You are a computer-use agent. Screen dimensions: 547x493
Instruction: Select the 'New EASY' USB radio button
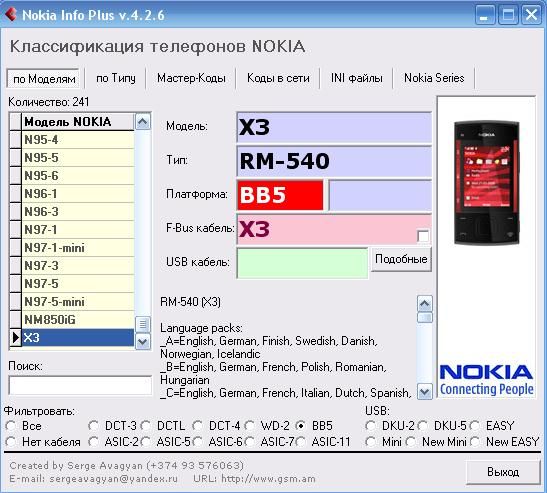click(x=474, y=442)
